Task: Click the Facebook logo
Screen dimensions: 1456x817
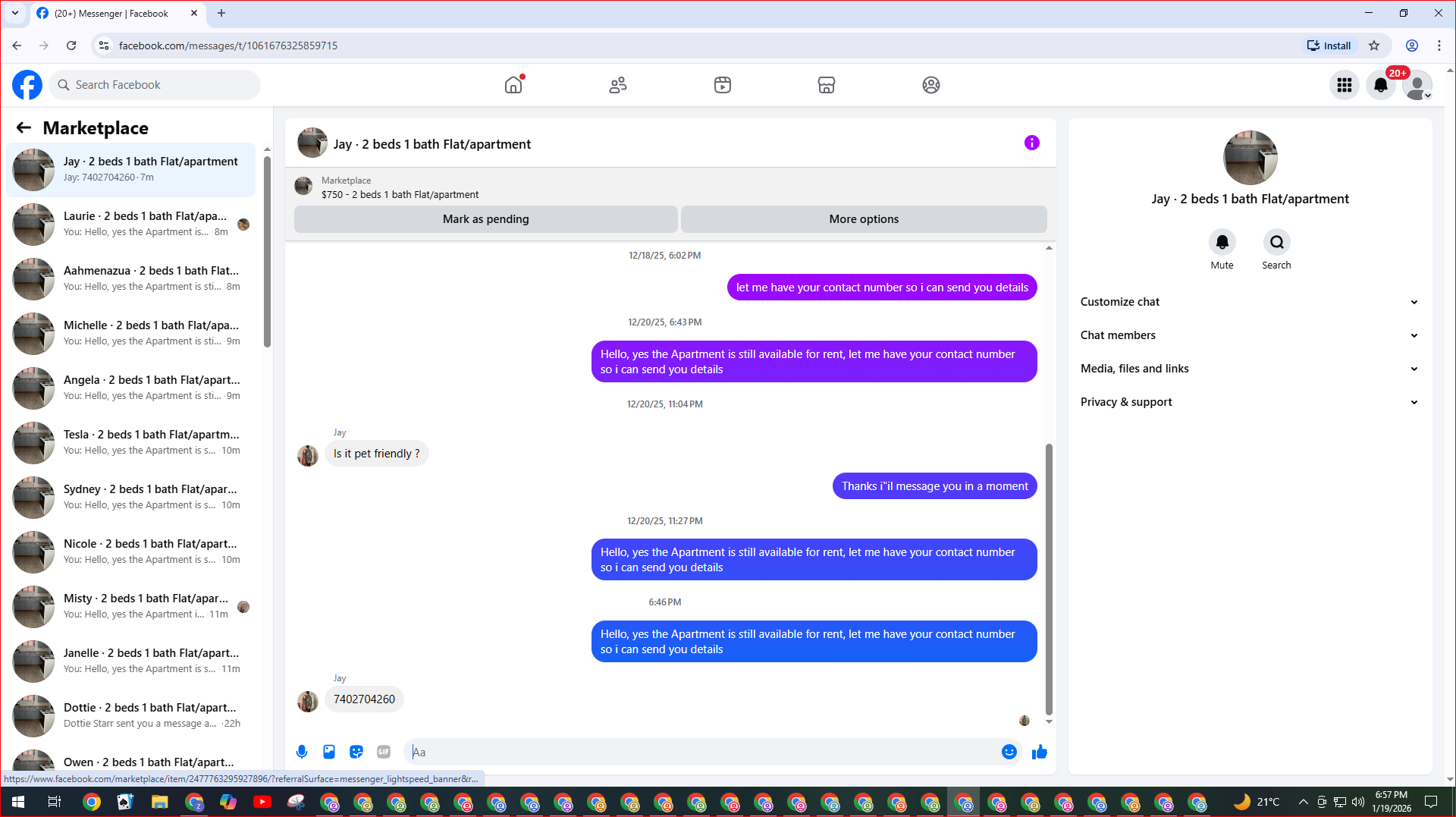Action: pos(27,85)
